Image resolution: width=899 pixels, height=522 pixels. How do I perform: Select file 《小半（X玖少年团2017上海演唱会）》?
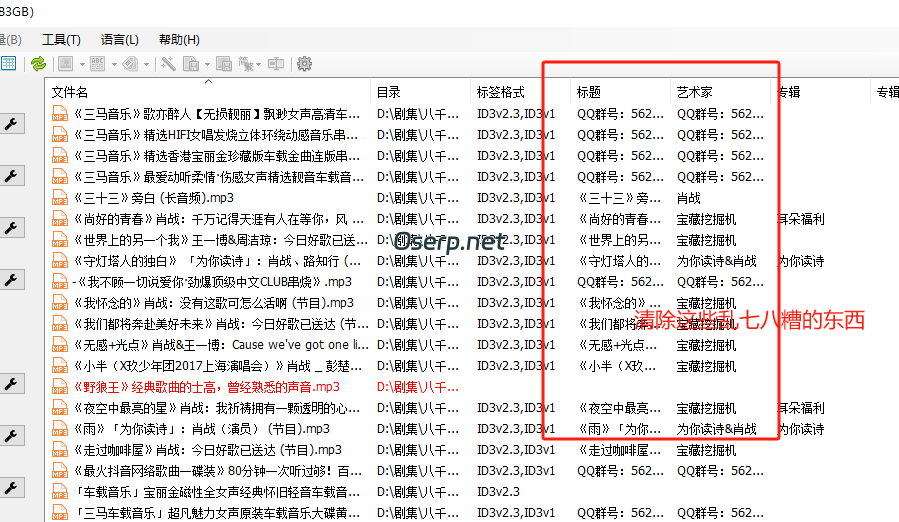coord(218,366)
